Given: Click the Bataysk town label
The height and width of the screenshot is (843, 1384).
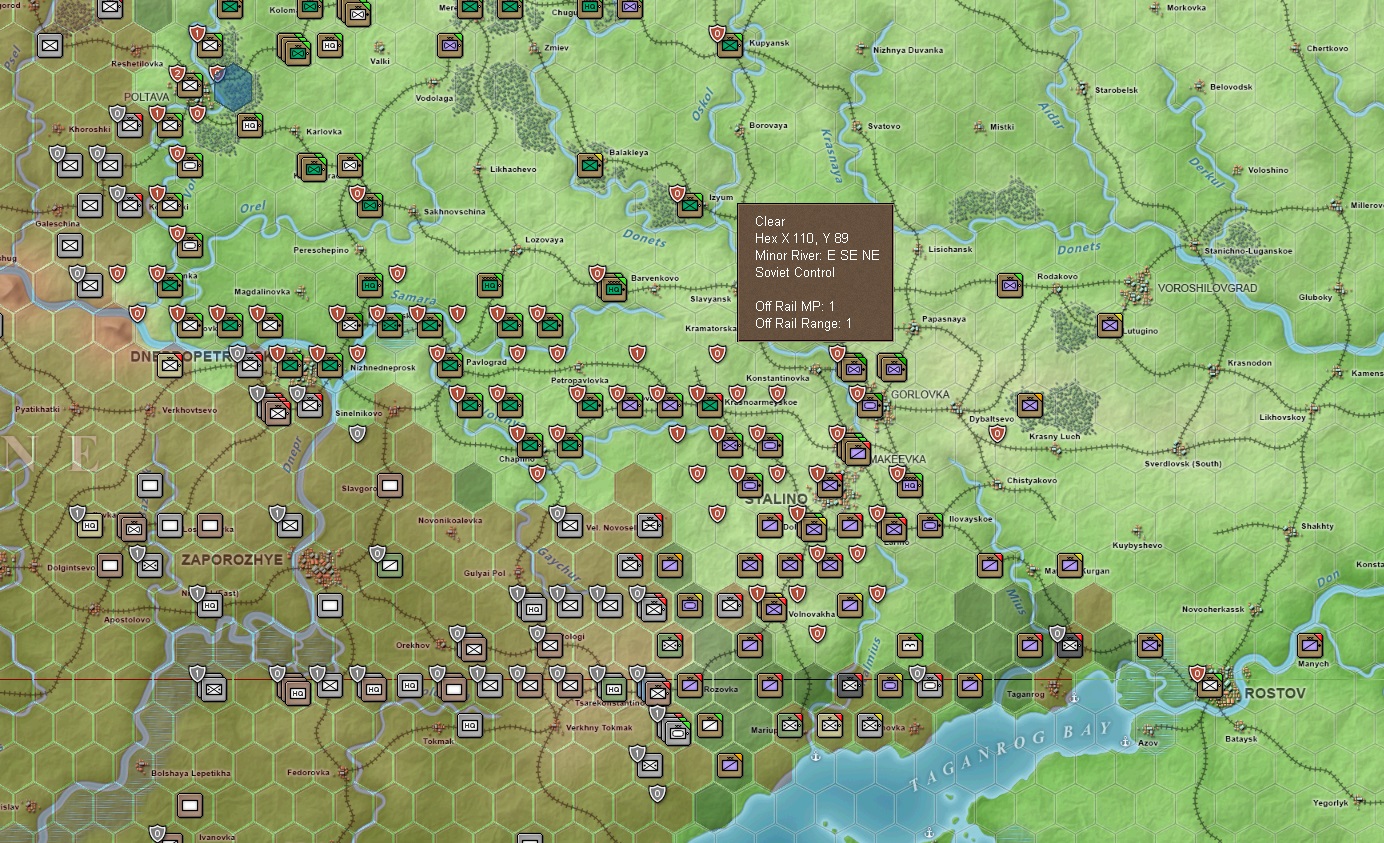Looking at the screenshot, I should click(1241, 739).
